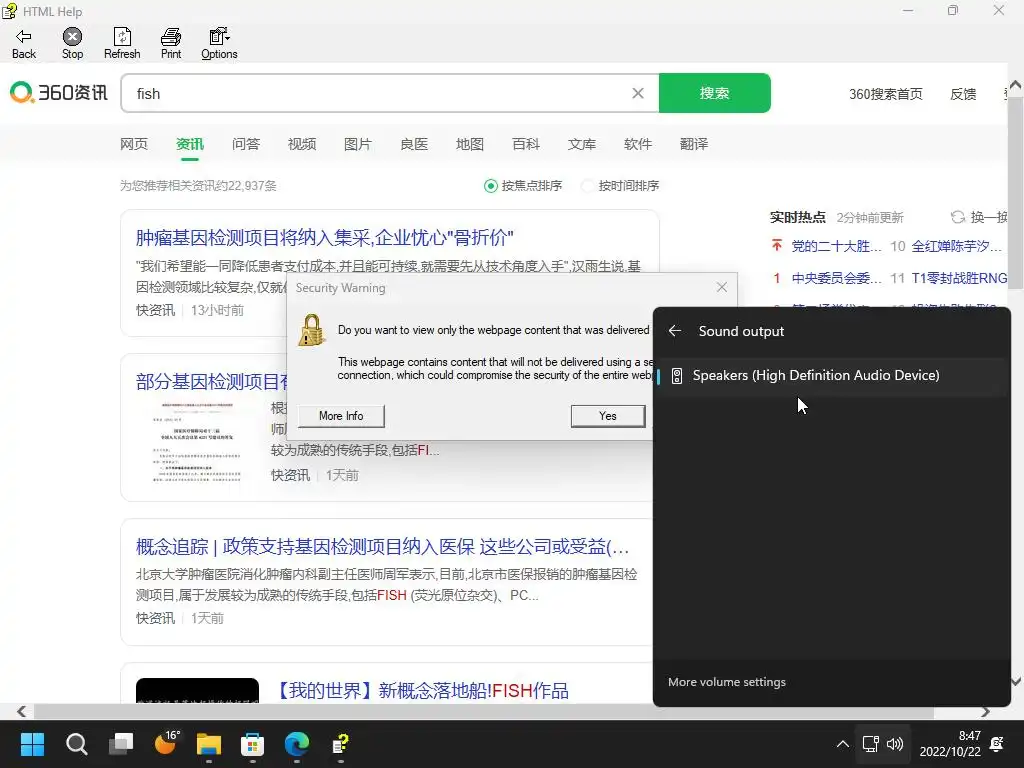
Task: Switch to the 问答 tab
Action: pos(246,144)
